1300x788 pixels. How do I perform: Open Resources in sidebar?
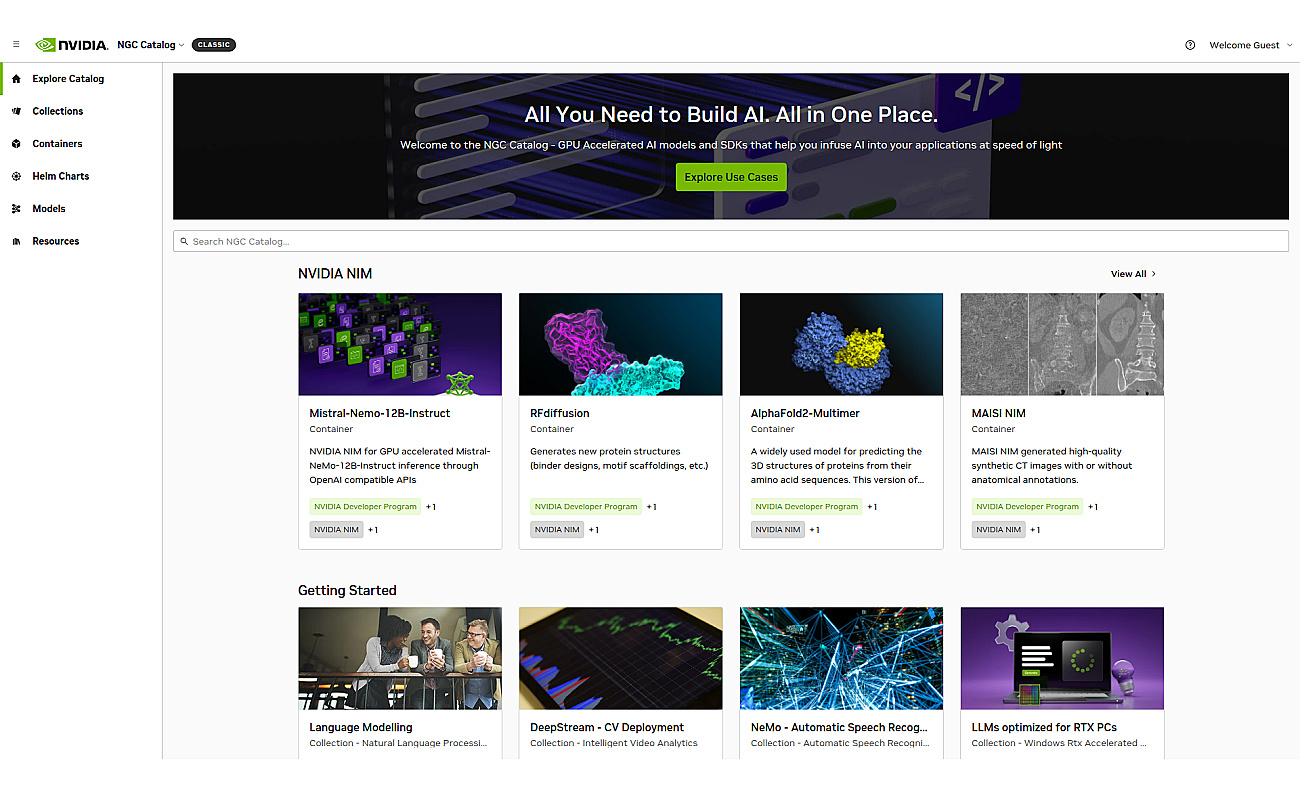coord(56,241)
